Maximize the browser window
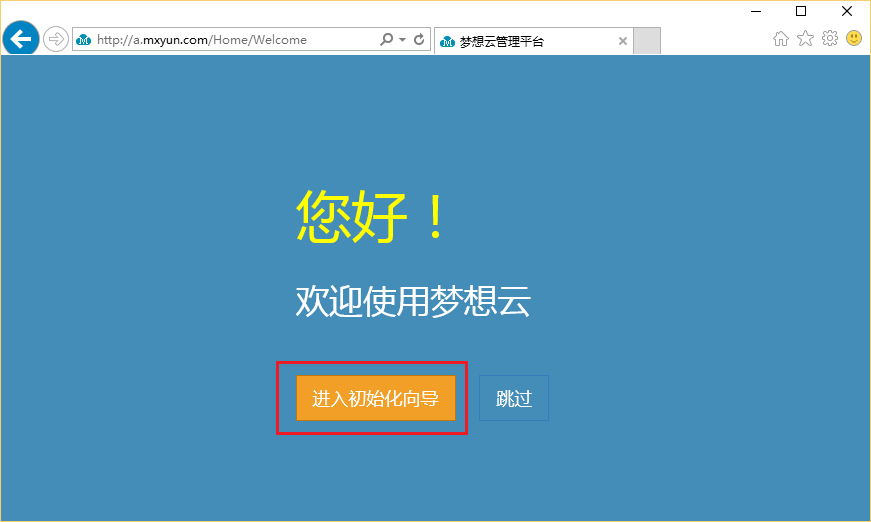 [801, 11]
